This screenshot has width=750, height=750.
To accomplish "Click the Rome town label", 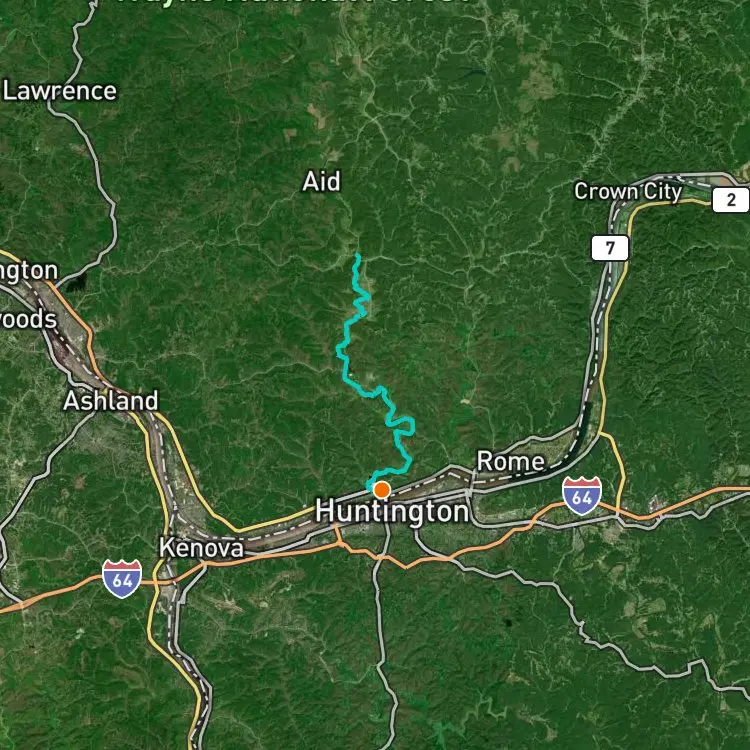I will 510,462.
